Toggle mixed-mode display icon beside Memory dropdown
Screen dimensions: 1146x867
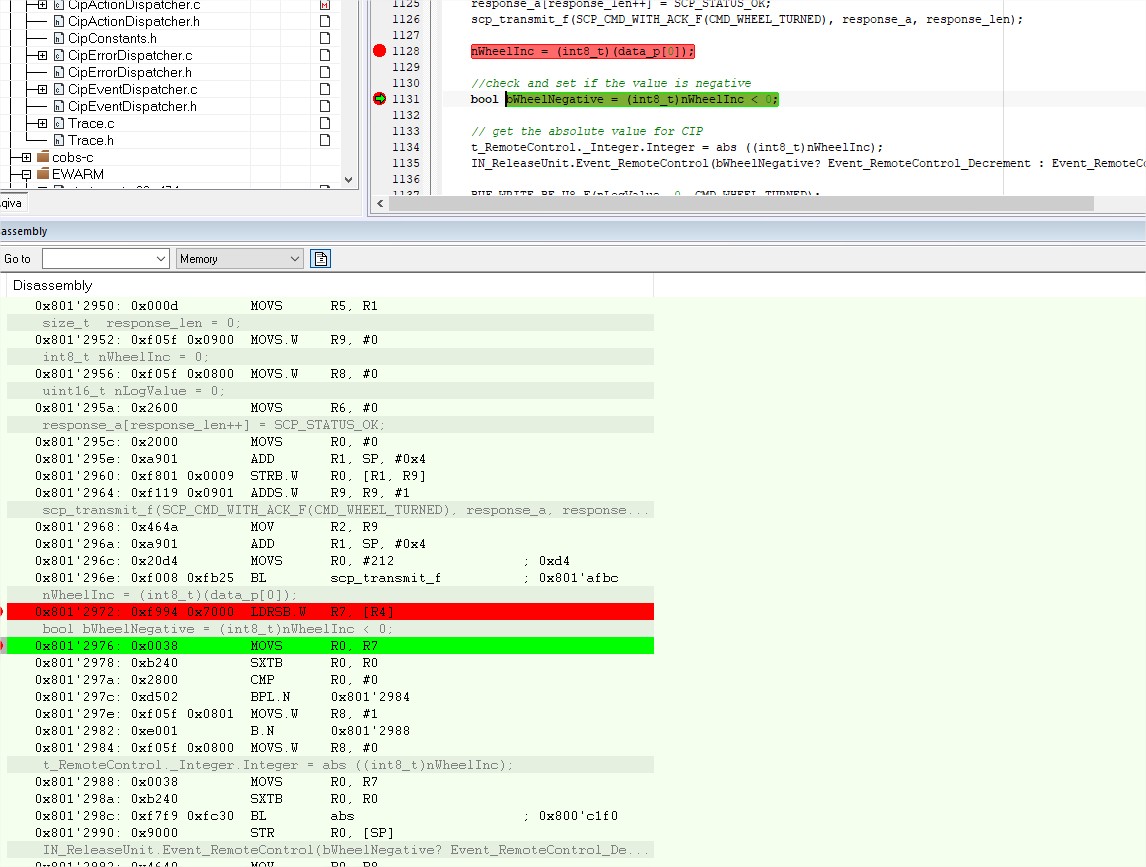(320, 259)
